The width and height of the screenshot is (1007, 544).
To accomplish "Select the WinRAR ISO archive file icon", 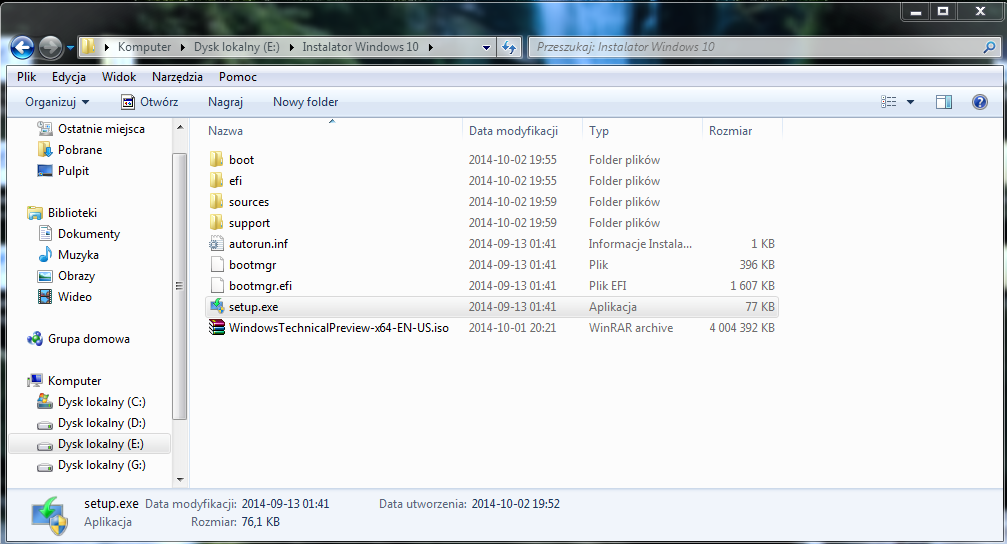I will point(217,328).
